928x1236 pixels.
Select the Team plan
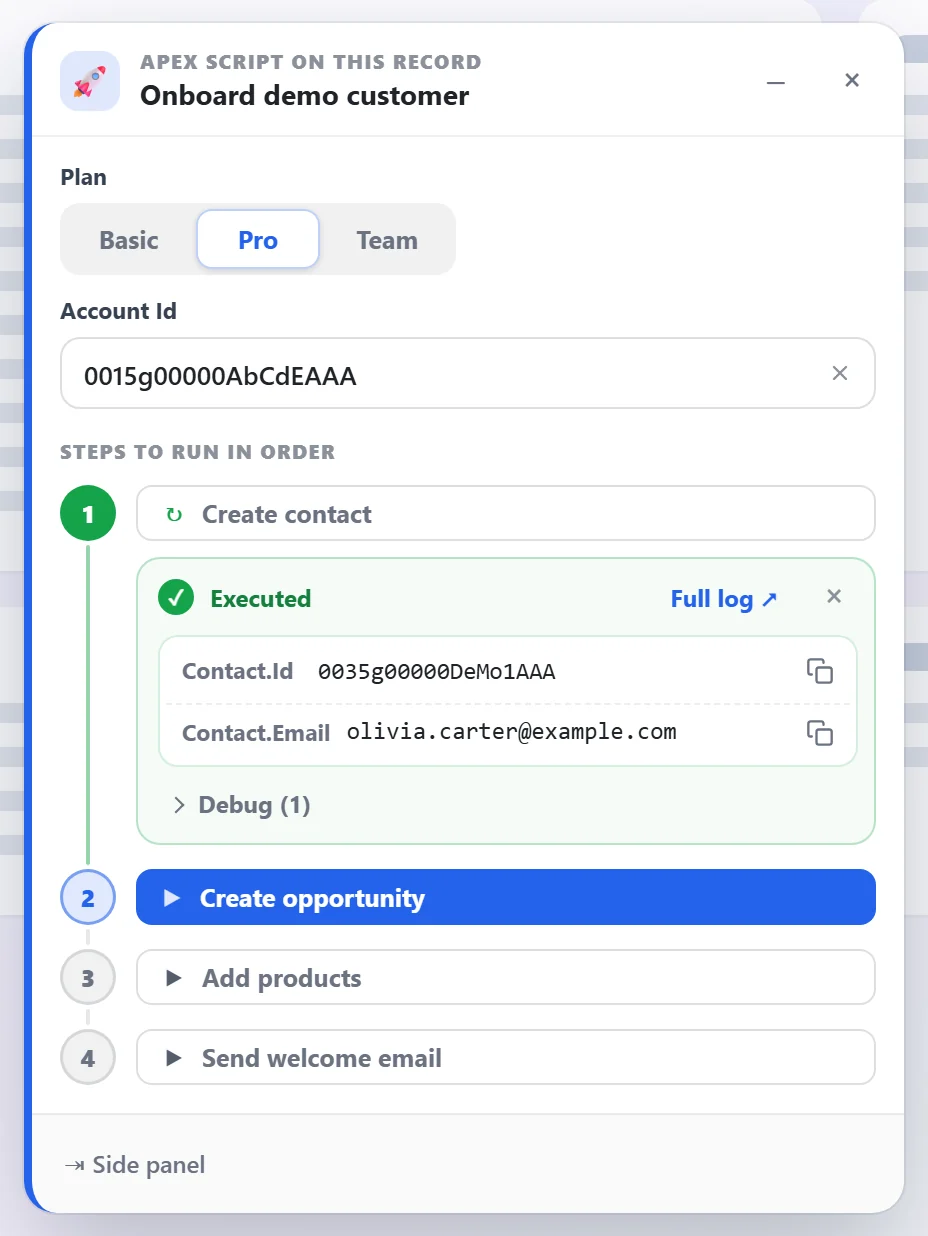tap(387, 240)
